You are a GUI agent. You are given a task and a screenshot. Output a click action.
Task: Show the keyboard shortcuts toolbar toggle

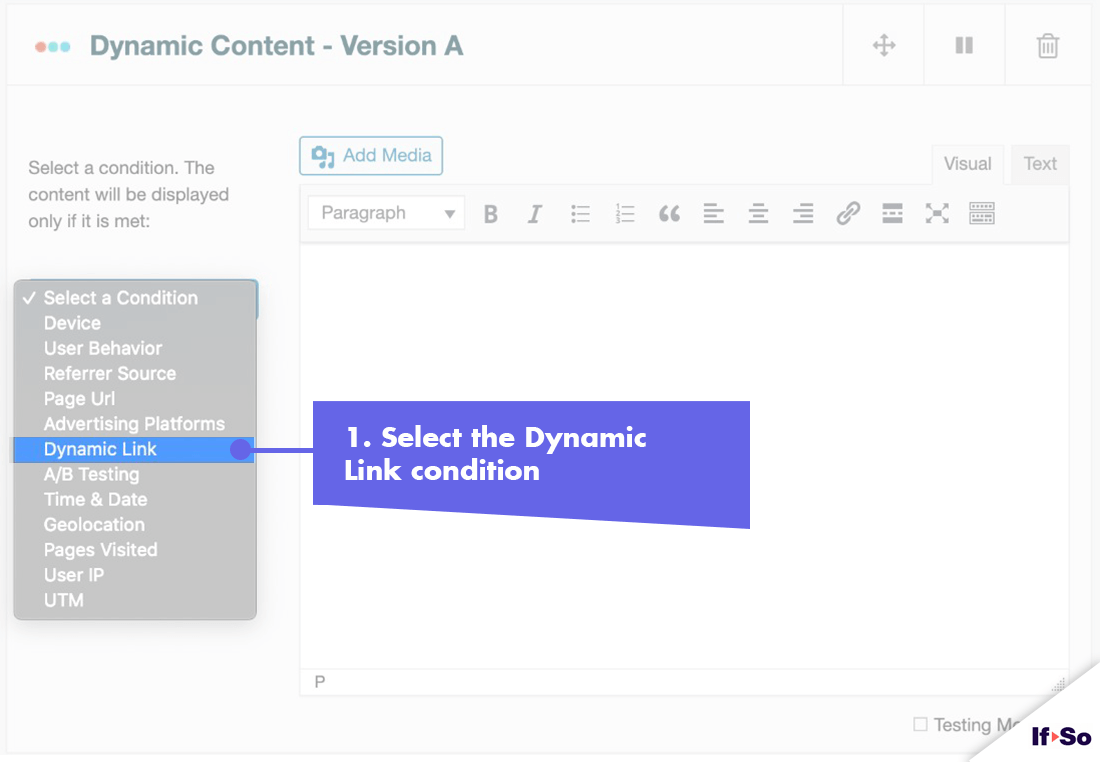point(981,213)
